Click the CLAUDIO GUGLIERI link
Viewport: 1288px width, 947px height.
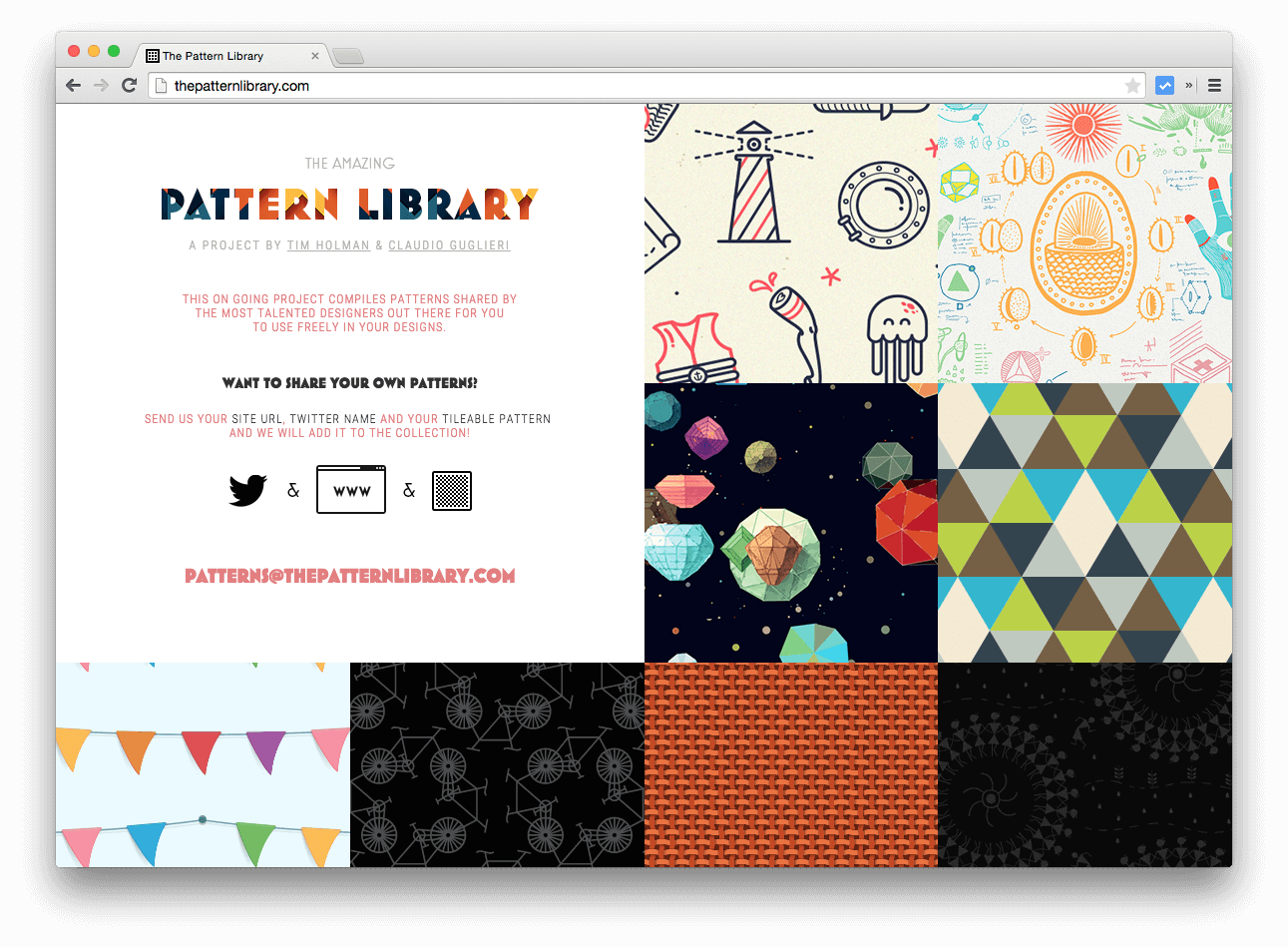(448, 244)
